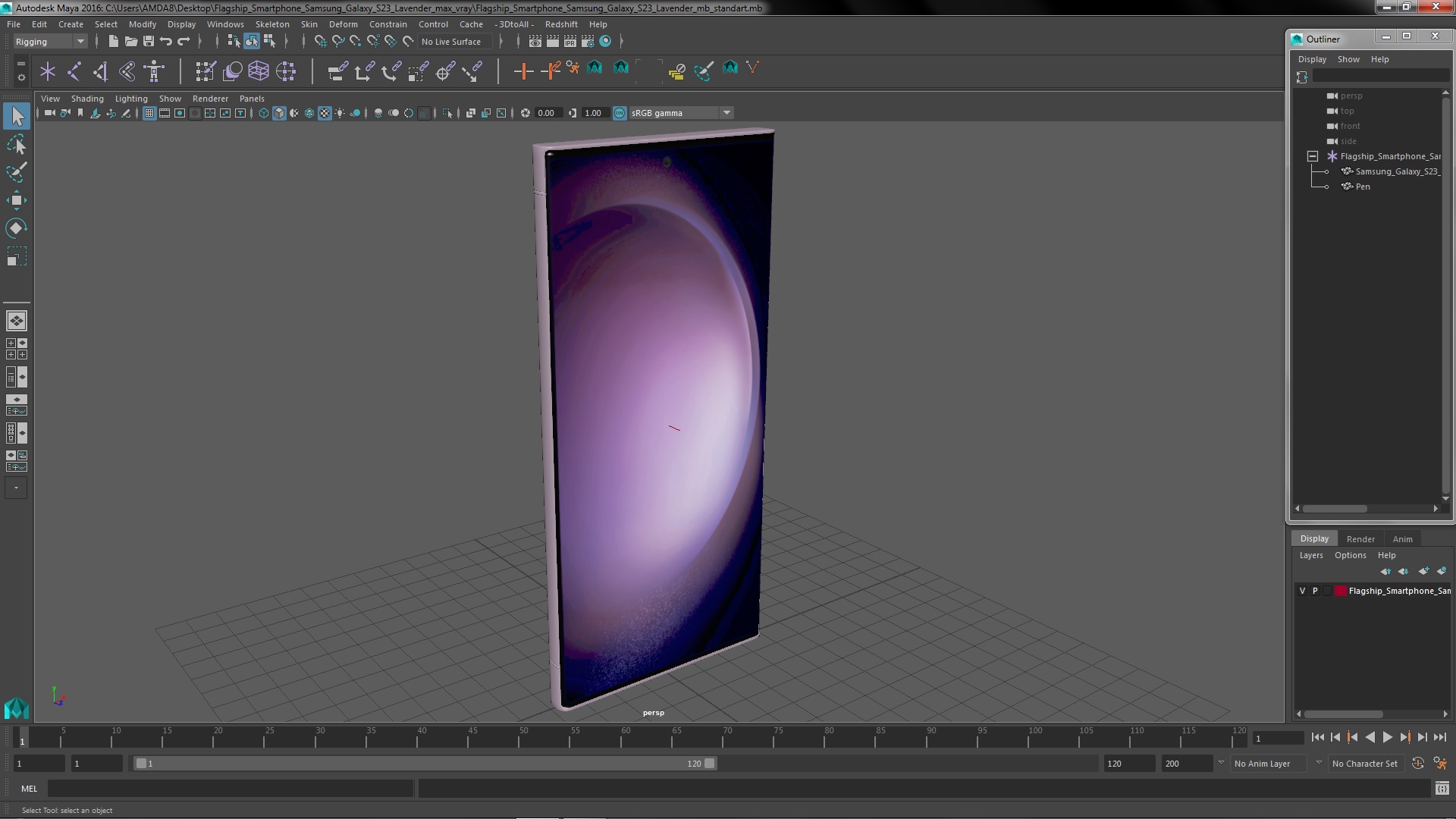Open the Skeleton menu

[x=272, y=24]
